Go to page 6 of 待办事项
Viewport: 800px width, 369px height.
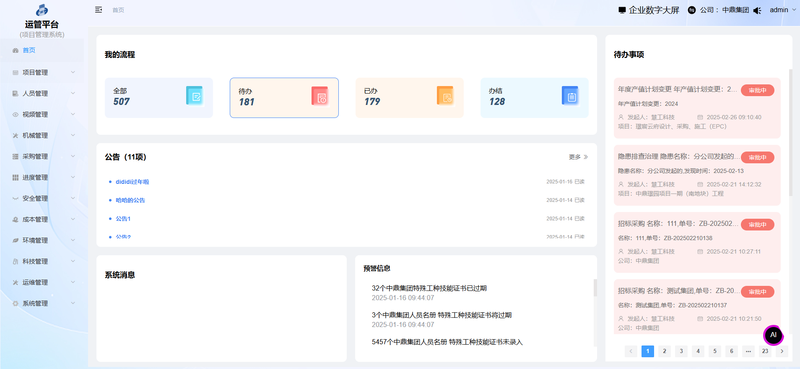pyautogui.click(x=731, y=351)
